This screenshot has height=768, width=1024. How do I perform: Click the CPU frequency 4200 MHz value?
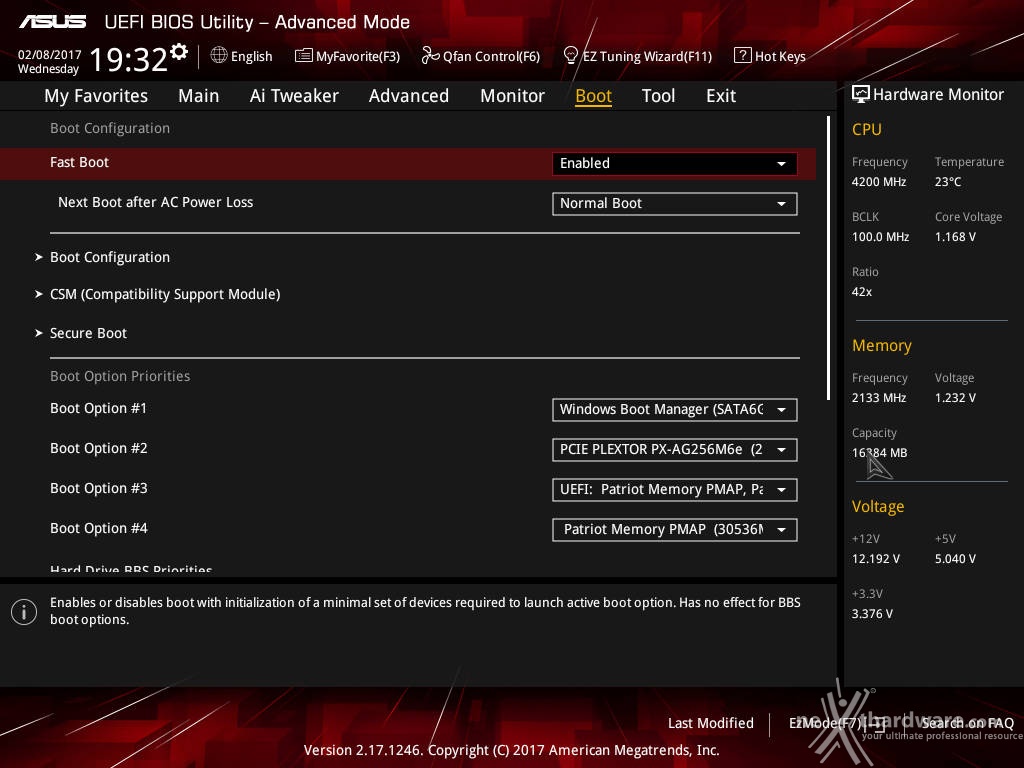[878, 182]
